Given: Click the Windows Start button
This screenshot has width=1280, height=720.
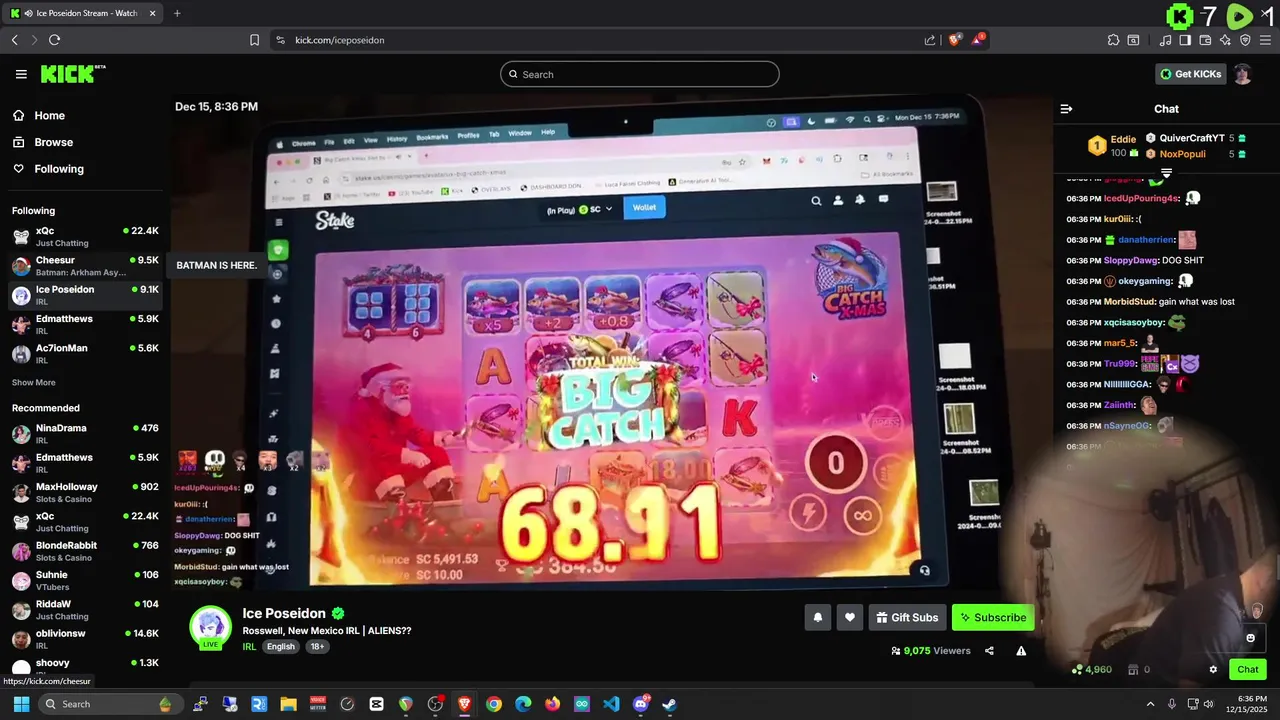Looking at the screenshot, I should pos(21,704).
